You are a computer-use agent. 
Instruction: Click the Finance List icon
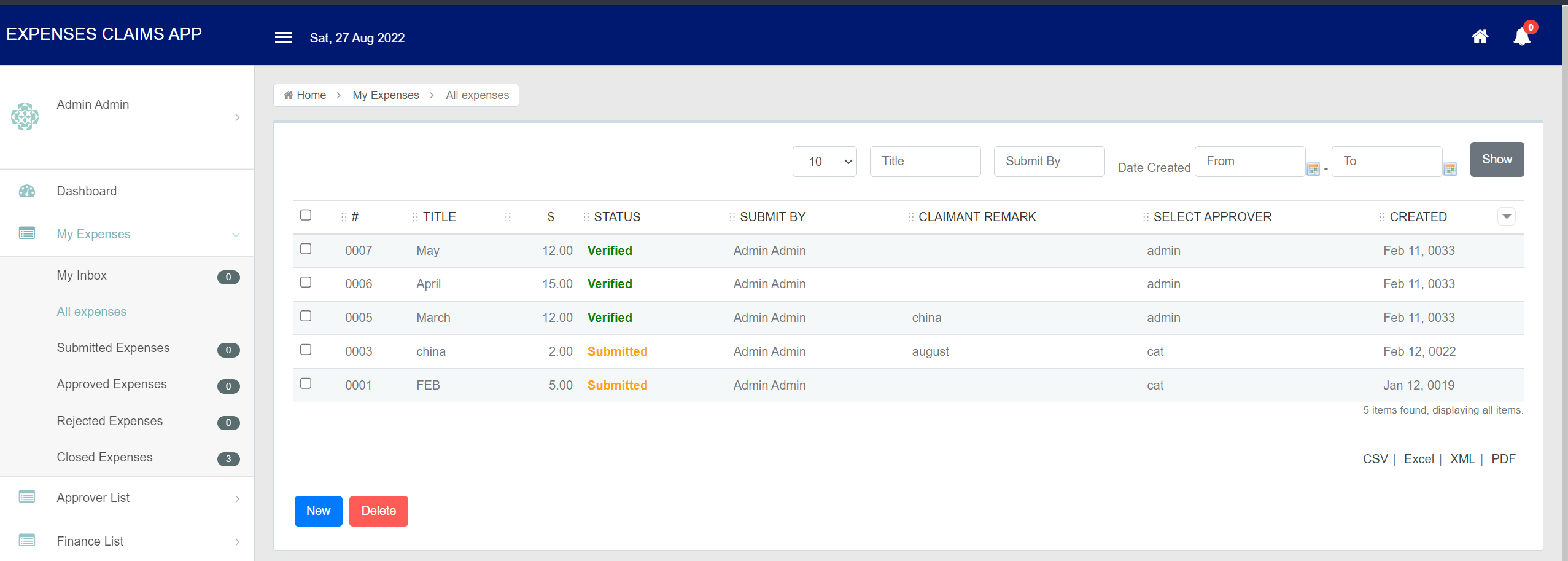pos(27,541)
